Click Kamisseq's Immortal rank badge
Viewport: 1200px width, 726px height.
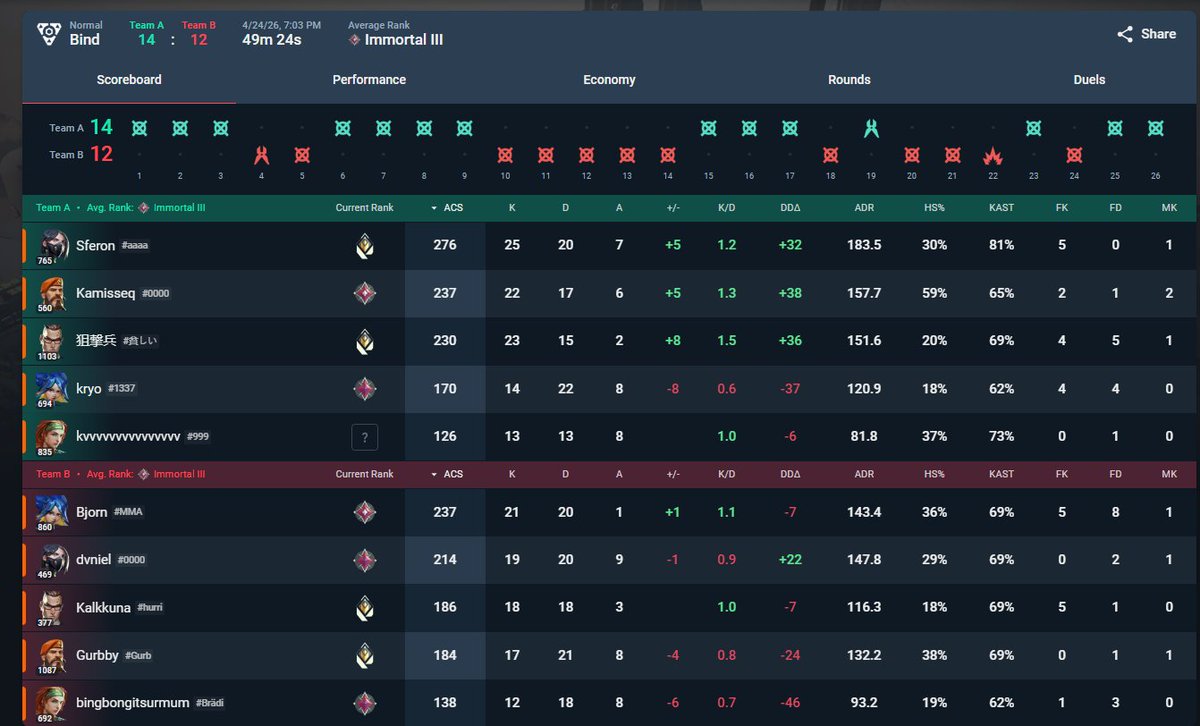(365, 293)
